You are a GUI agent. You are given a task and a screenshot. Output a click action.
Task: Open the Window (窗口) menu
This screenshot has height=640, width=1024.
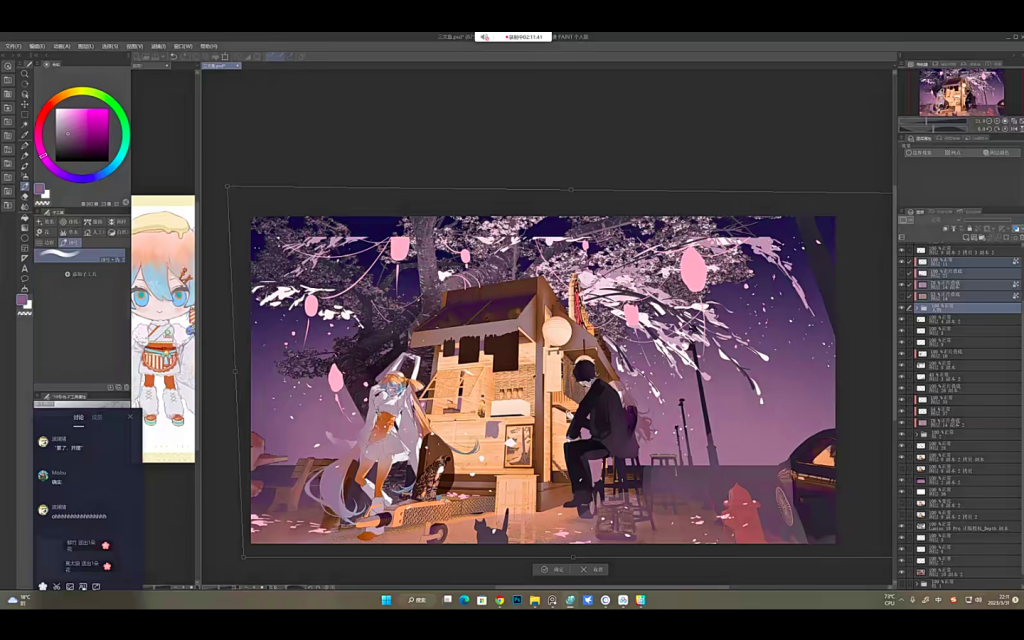[x=183, y=46]
